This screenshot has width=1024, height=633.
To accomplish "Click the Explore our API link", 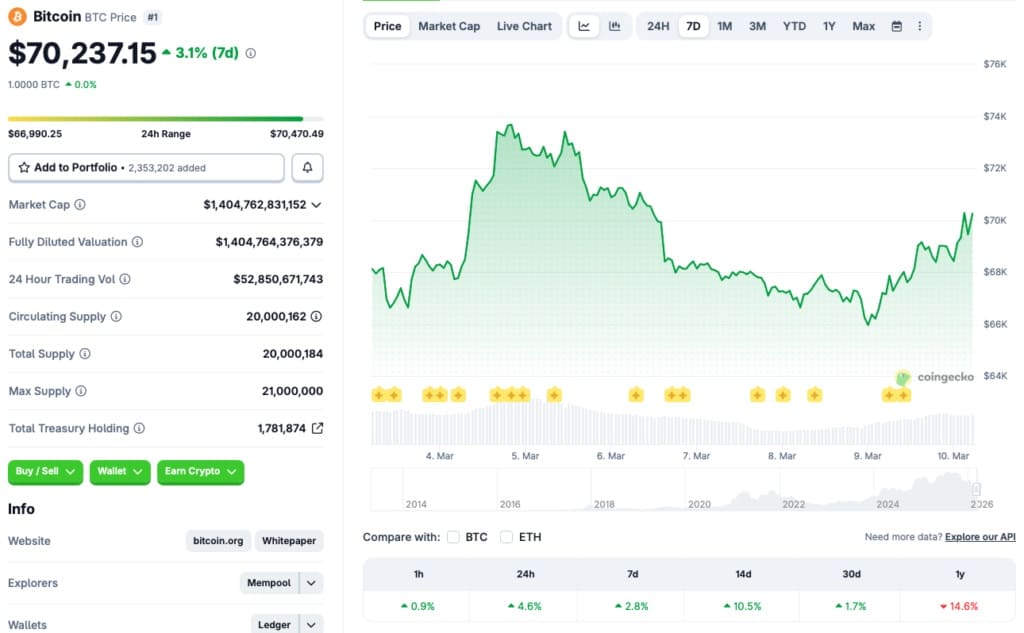I will click(x=980, y=537).
